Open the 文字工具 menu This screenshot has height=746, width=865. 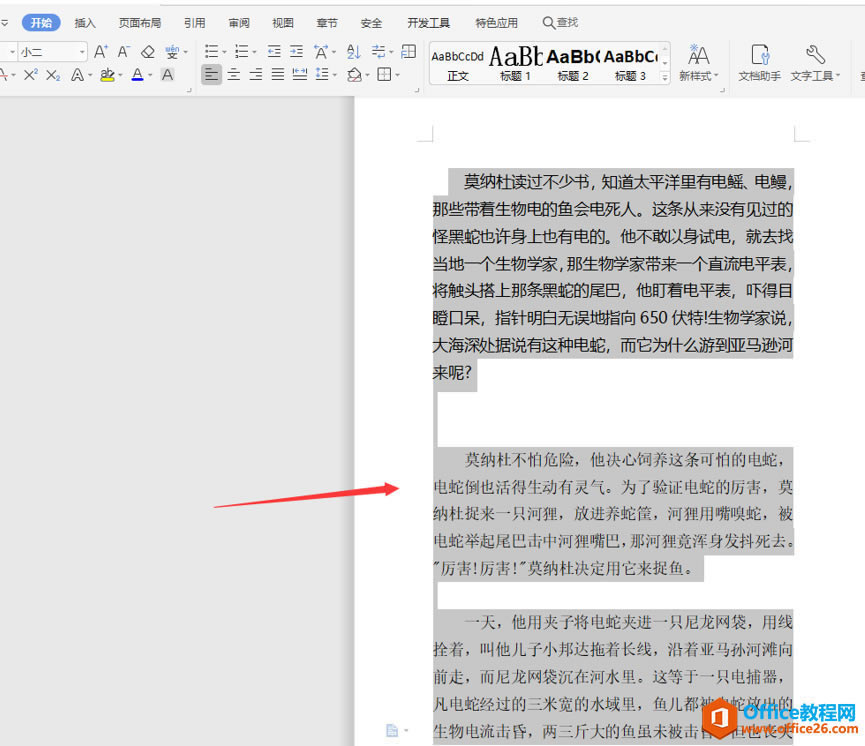point(815,63)
